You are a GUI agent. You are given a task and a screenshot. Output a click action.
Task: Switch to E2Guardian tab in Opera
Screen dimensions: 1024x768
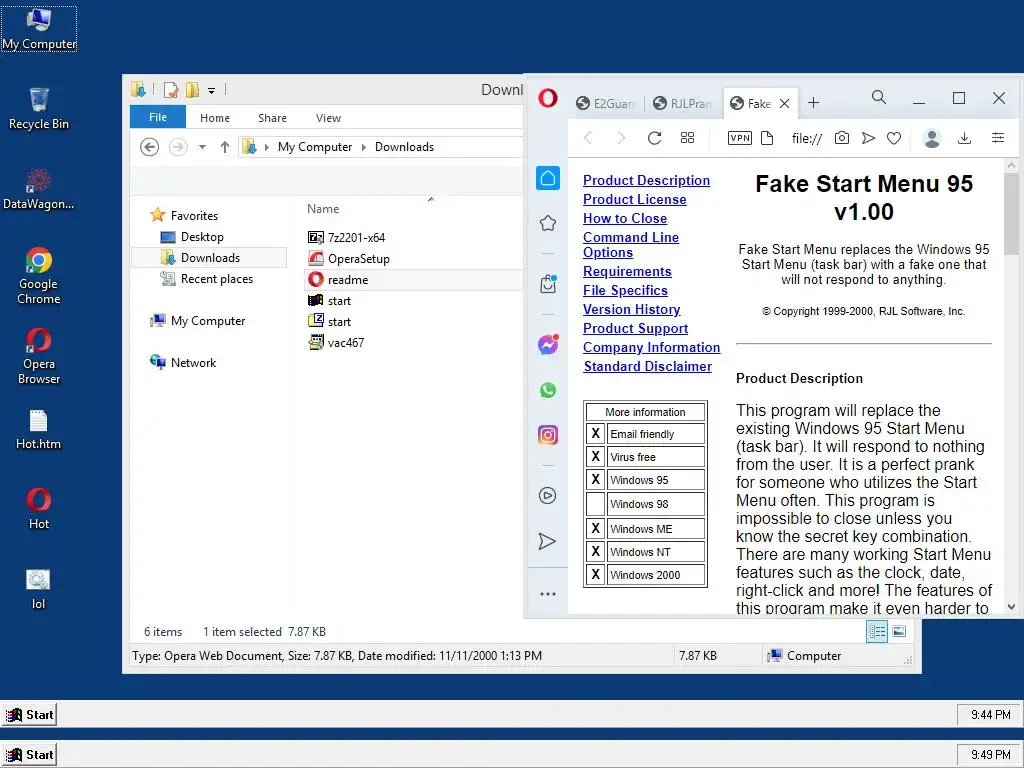(x=605, y=103)
